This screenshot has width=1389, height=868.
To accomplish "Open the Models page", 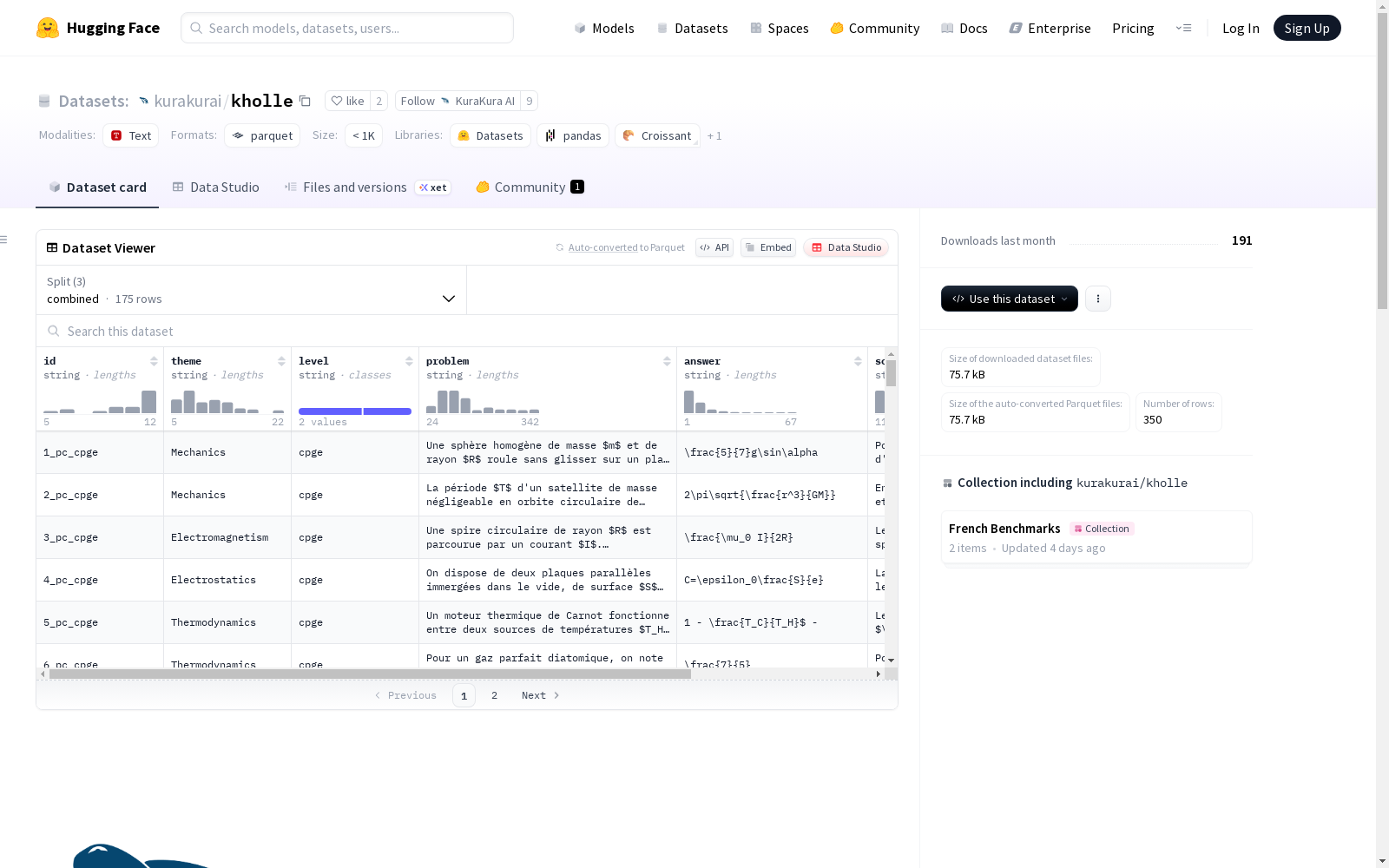I will coord(604,28).
